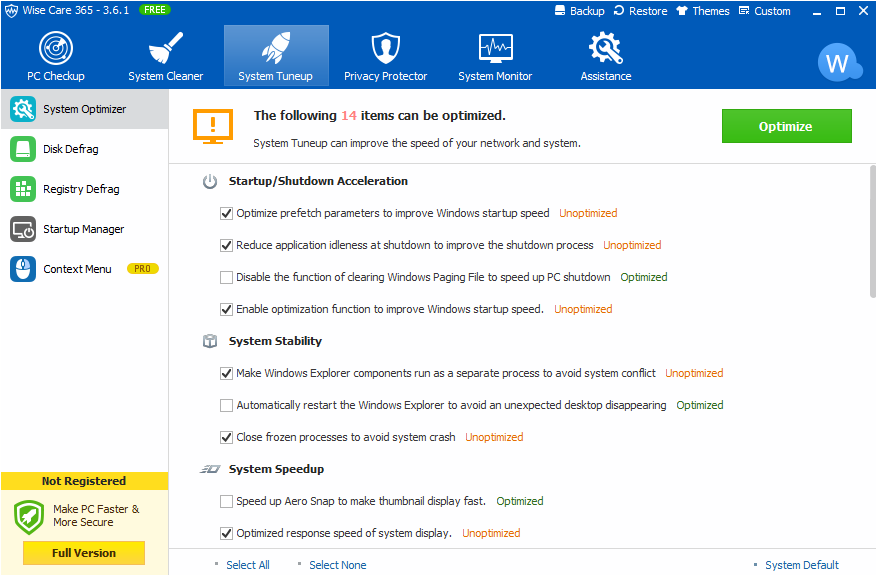The height and width of the screenshot is (576, 877).
Task: Check Speed up Aero Snap checkbox
Action: click(x=227, y=501)
